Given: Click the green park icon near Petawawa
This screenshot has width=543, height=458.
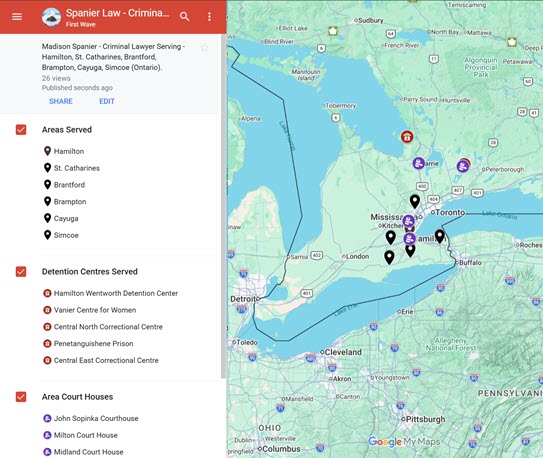Looking at the screenshot, I should 511,42.
